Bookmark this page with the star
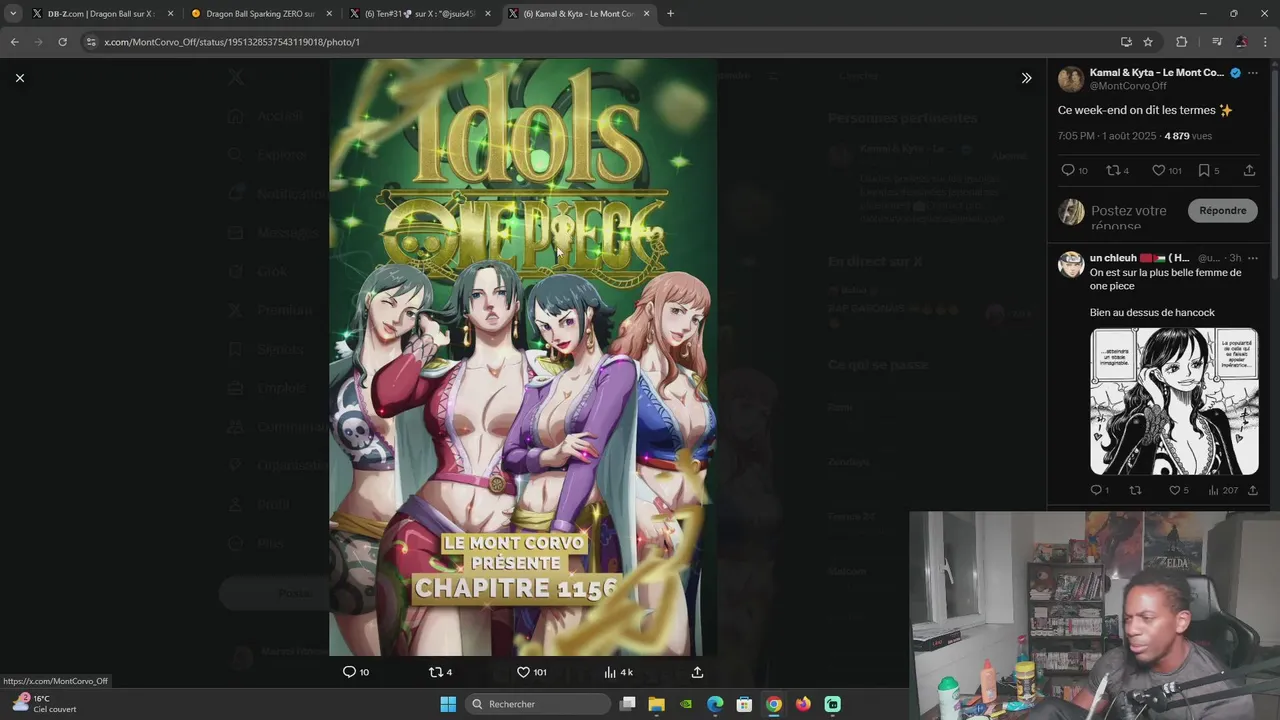The height and width of the screenshot is (720, 1280). pyautogui.click(x=1148, y=42)
